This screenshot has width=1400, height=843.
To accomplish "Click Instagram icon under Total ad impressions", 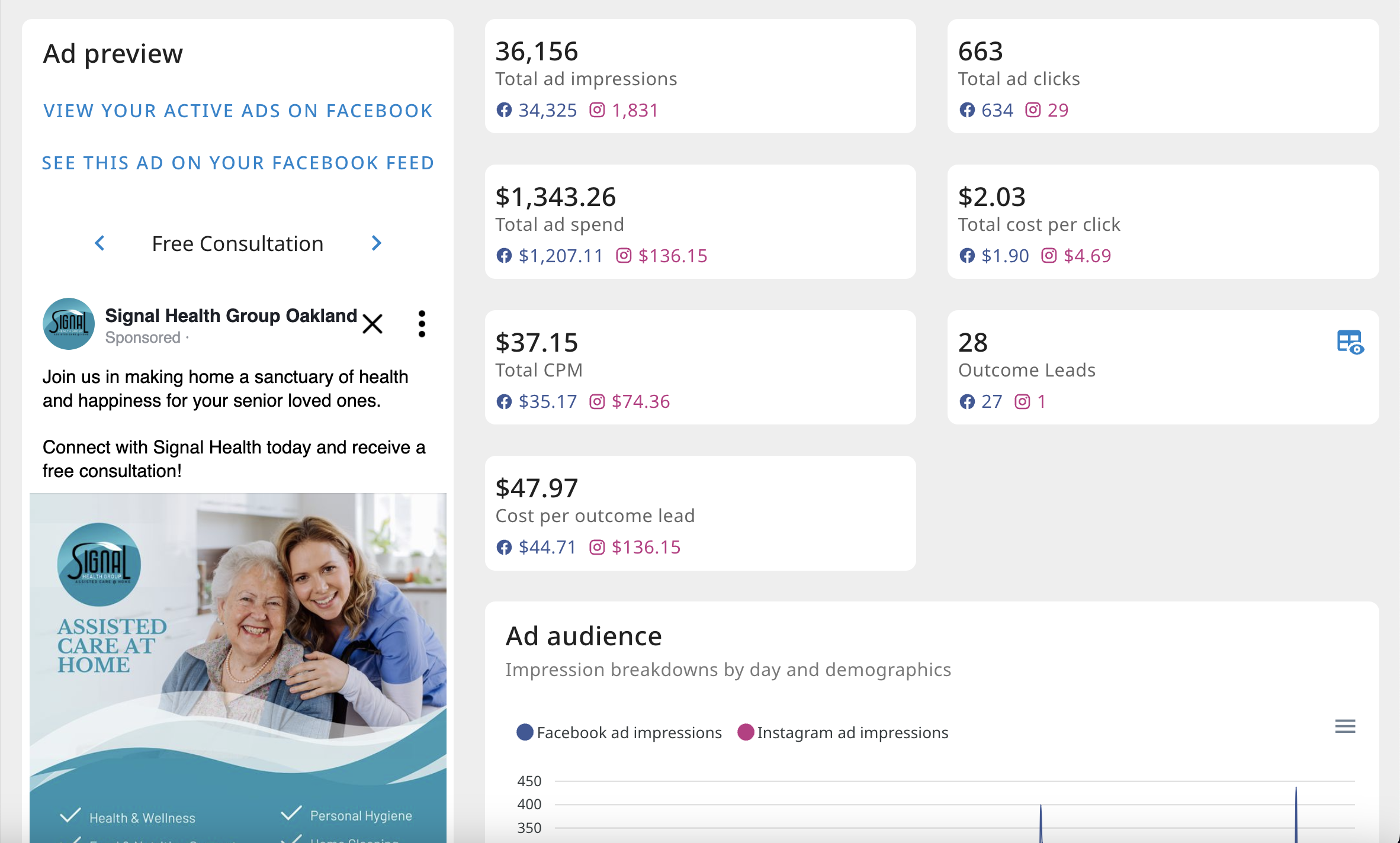I will coord(597,110).
